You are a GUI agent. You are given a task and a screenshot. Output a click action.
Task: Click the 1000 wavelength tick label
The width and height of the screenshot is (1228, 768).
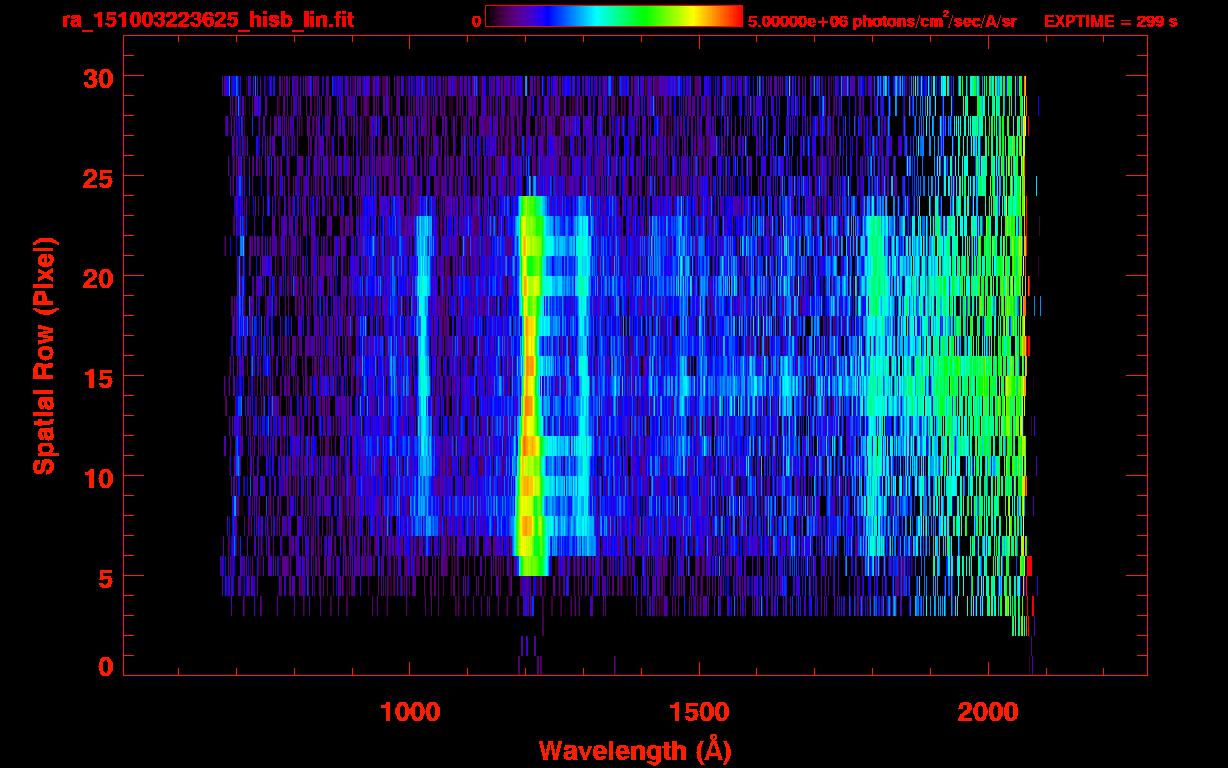point(410,712)
